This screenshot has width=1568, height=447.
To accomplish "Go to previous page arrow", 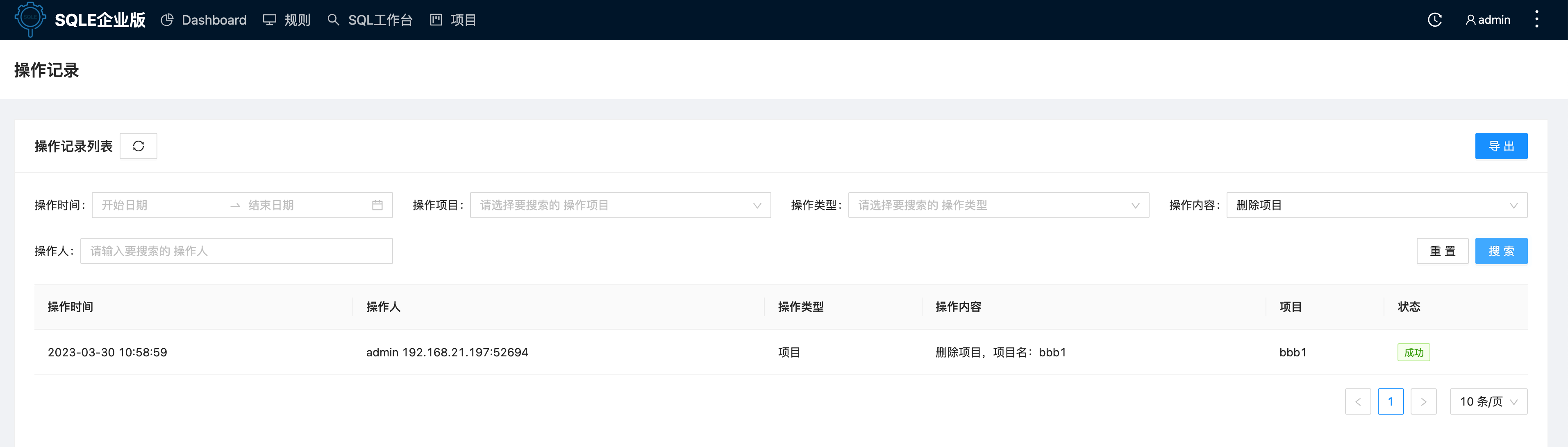I will 1358,401.
